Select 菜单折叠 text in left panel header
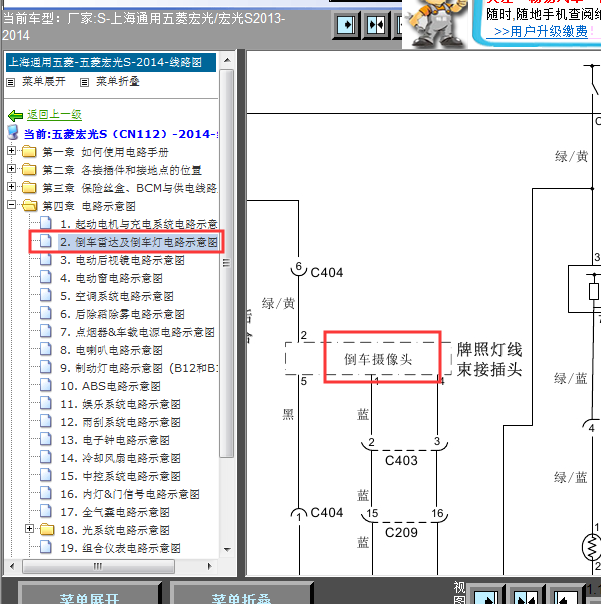The image size is (601, 604). 118,81
